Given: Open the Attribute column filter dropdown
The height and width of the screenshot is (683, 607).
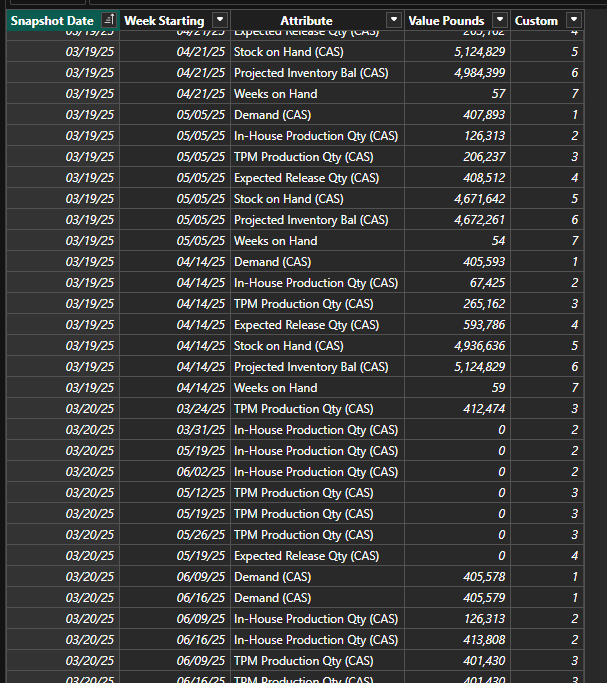Looking at the screenshot, I should (394, 20).
